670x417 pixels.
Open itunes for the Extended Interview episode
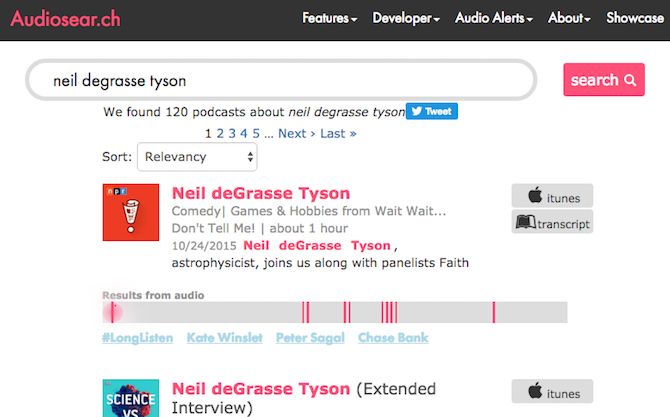(x=552, y=391)
